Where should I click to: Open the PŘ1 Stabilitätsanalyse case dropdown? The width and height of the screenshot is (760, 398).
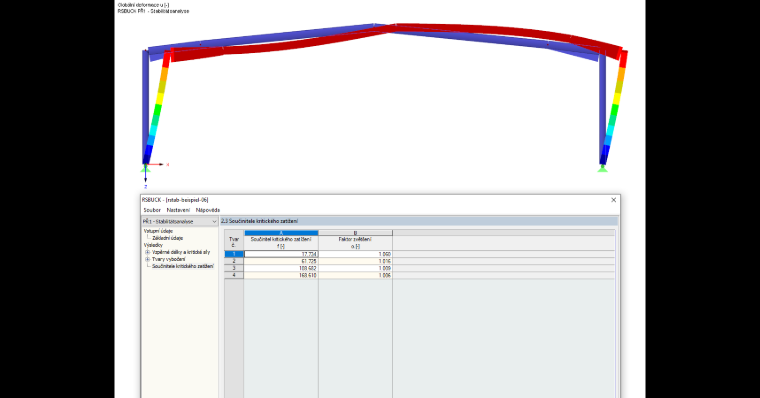click(x=180, y=222)
